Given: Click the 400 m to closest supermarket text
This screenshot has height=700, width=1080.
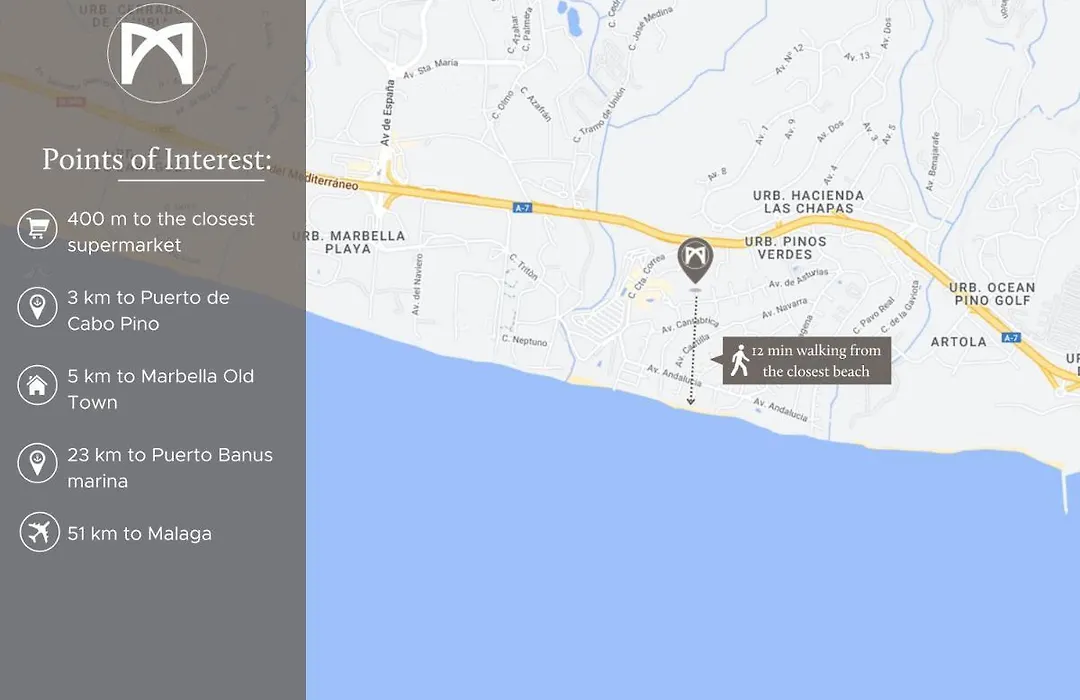Looking at the screenshot, I should pos(161,231).
